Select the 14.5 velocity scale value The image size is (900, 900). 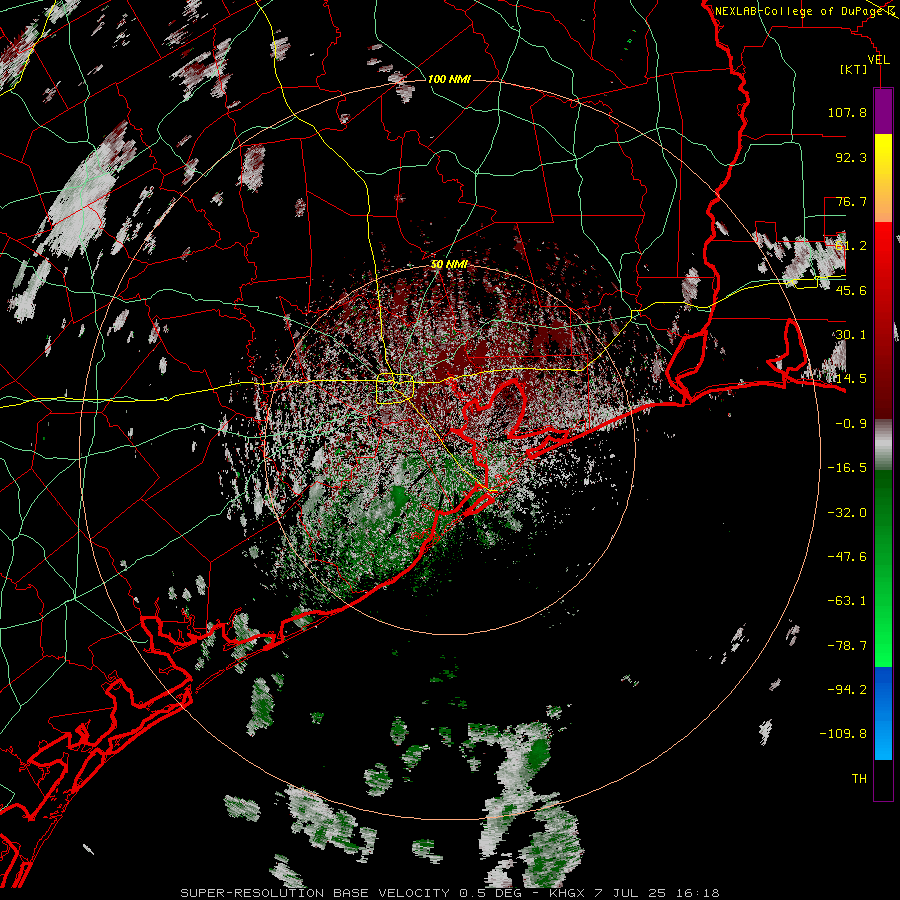coord(851,379)
